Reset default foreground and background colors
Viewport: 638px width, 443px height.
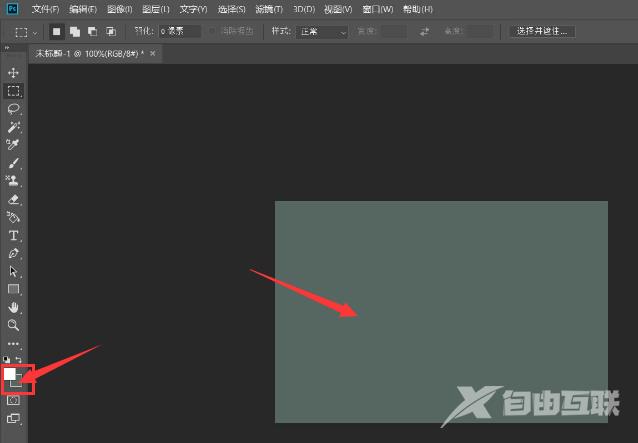tap(6, 359)
